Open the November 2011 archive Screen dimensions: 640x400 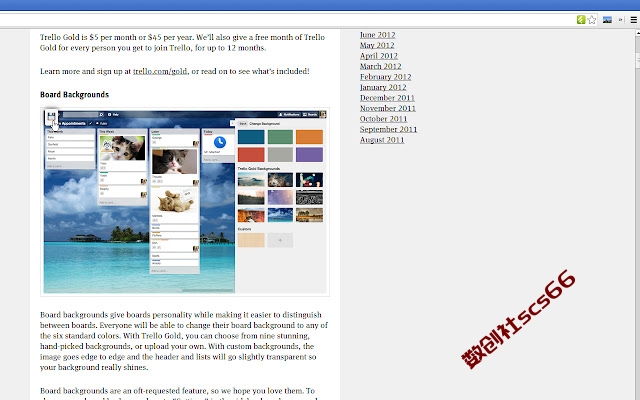(388, 108)
